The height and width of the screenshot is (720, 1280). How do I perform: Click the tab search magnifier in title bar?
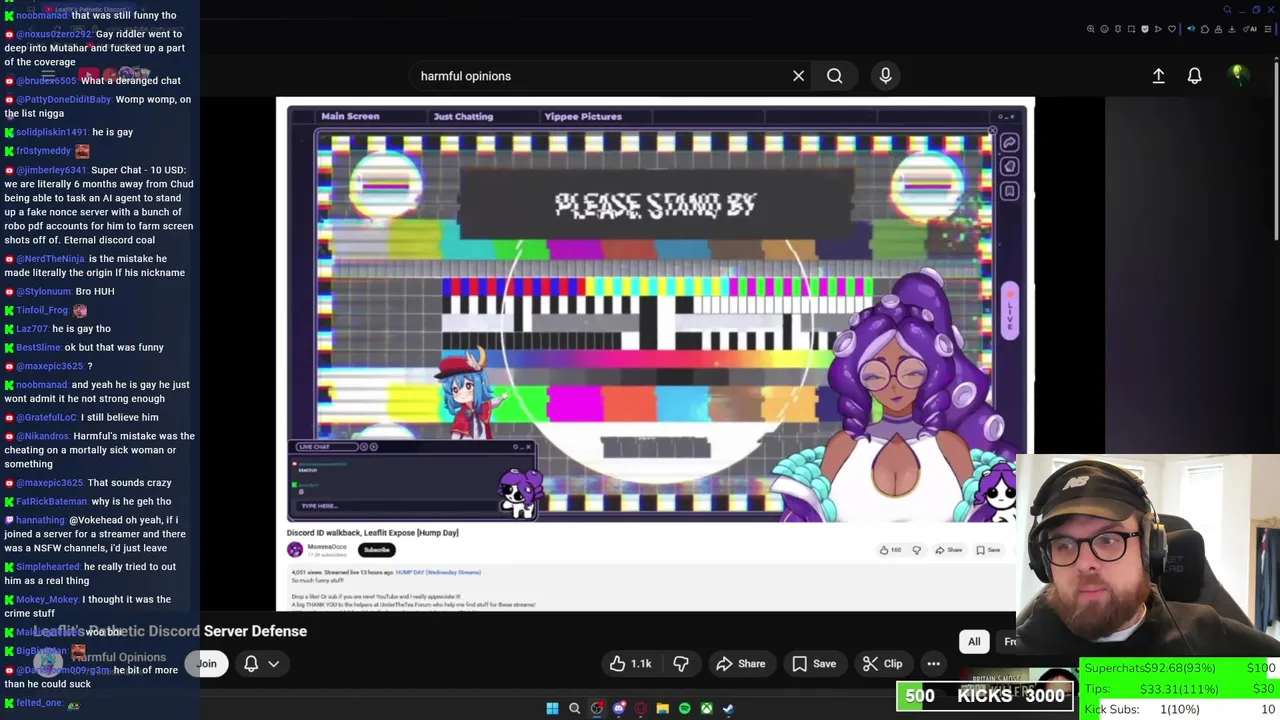tap(1227, 10)
